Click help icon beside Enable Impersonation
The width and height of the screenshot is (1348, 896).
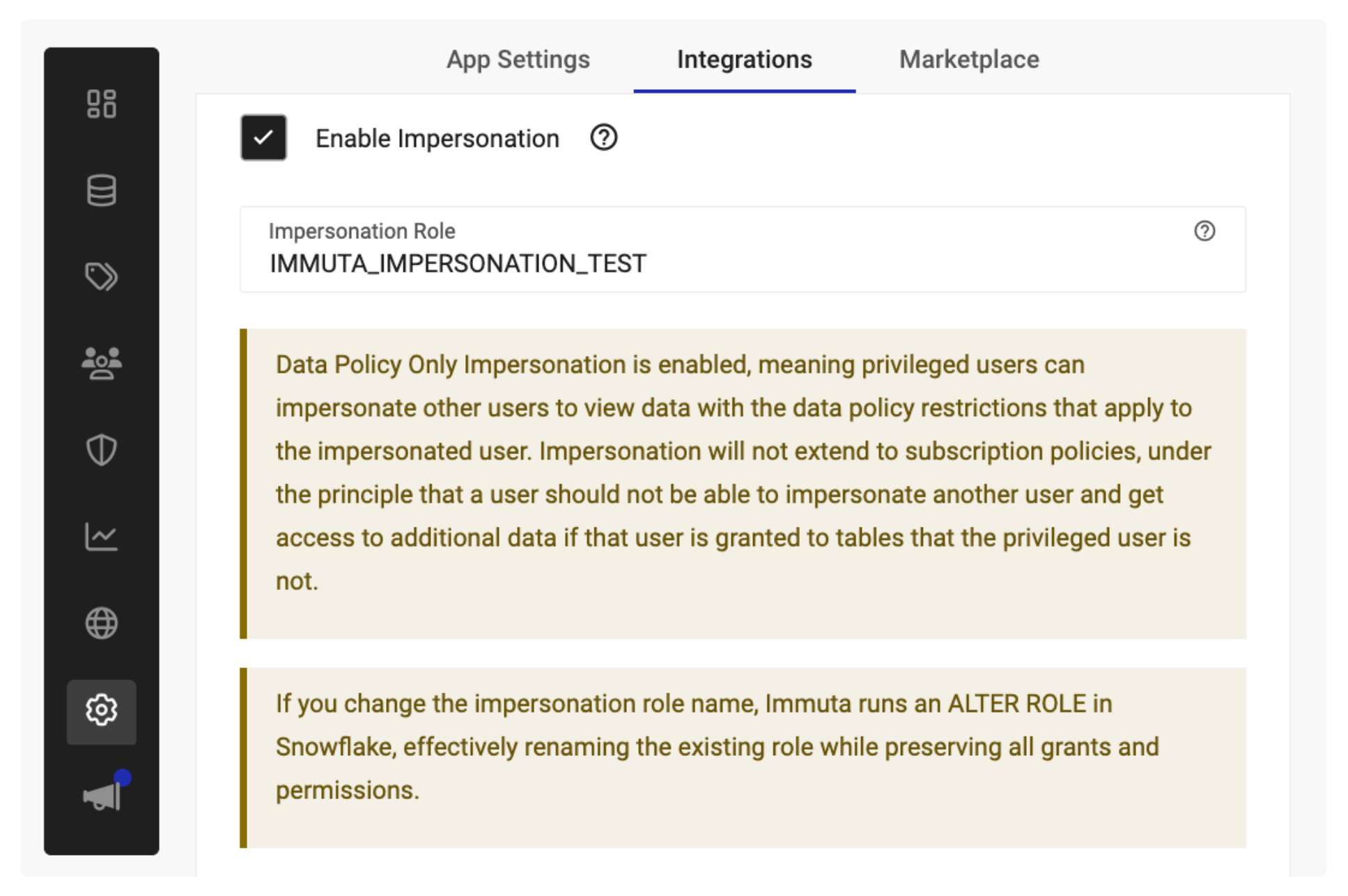coord(603,138)
